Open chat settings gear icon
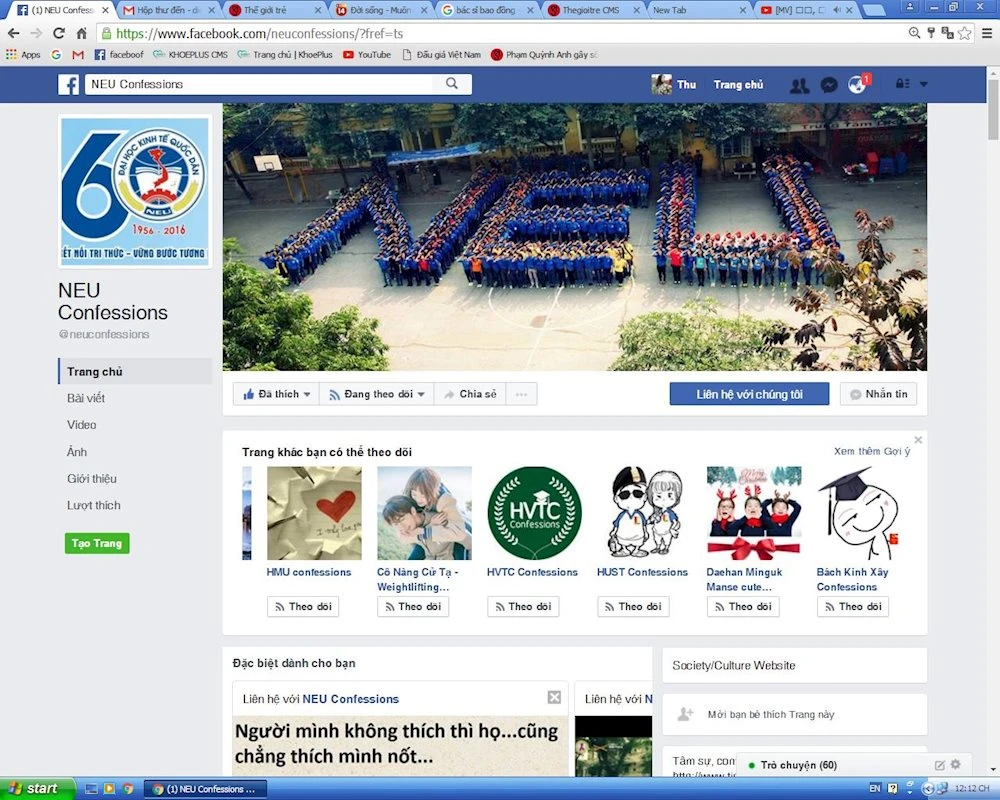The width and height of the screenshot is (1000, 800). click(955, 765)
